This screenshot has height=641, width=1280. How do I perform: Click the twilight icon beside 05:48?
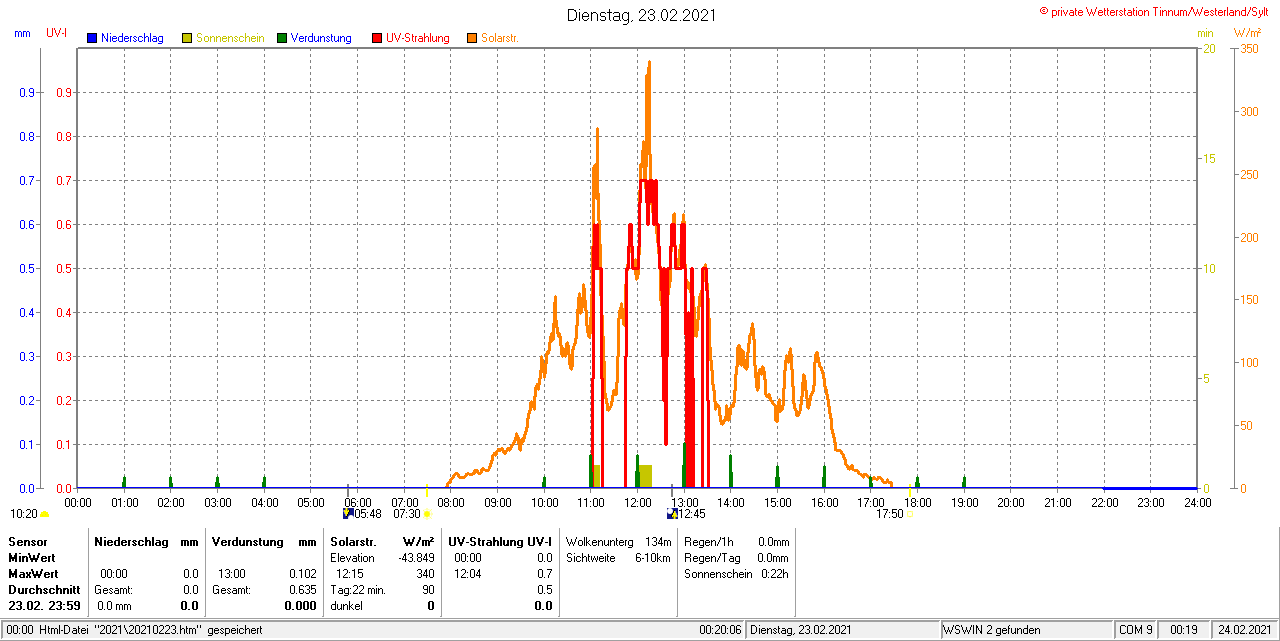(347, 513)
